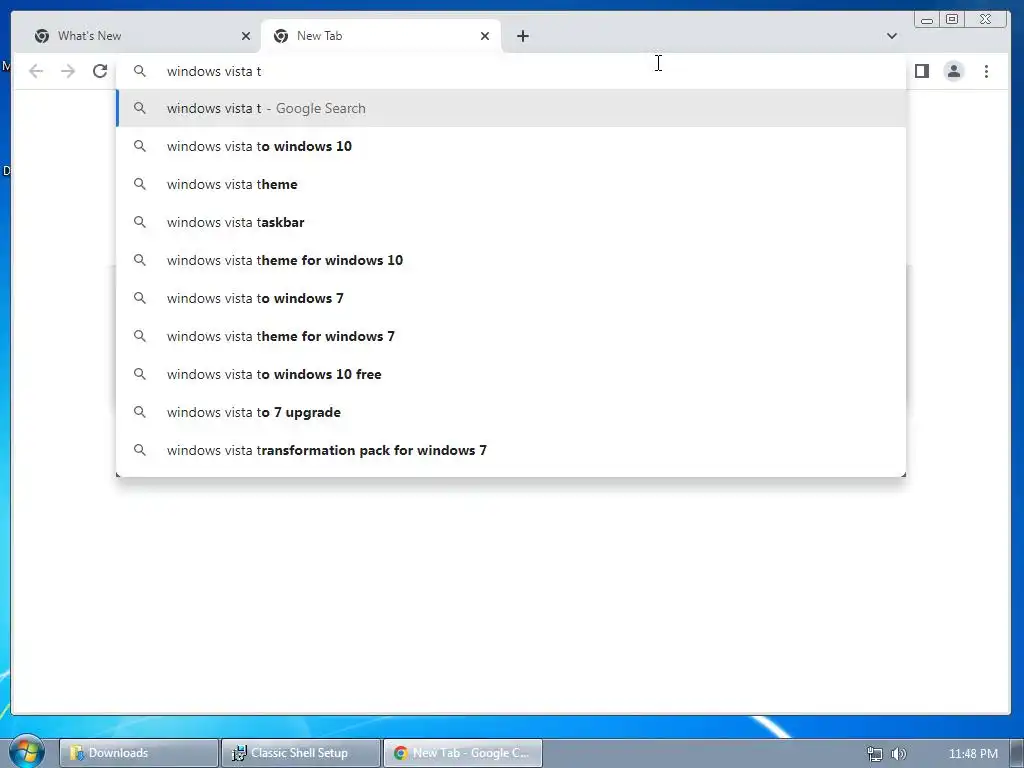This screenshot has width=1024, height=768.
Task: Open a new tab with the plus button
Action: click(522, 36)
